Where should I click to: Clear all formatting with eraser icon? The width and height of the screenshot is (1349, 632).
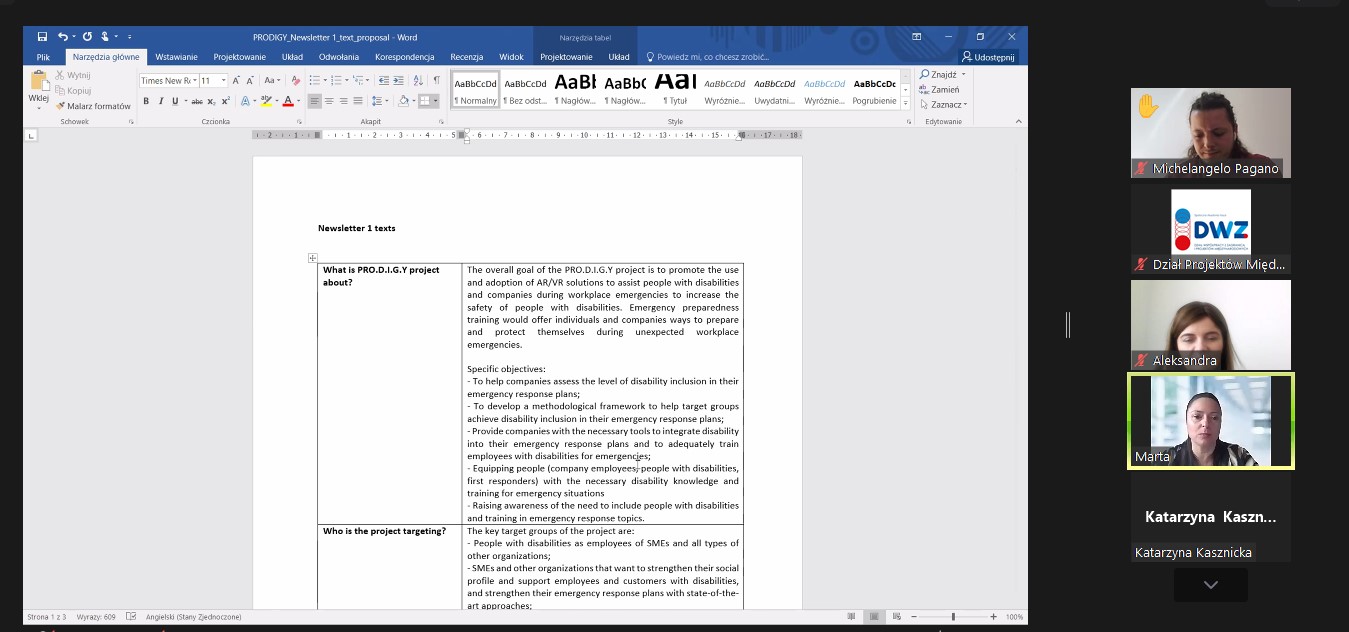(x=295, y=80)
